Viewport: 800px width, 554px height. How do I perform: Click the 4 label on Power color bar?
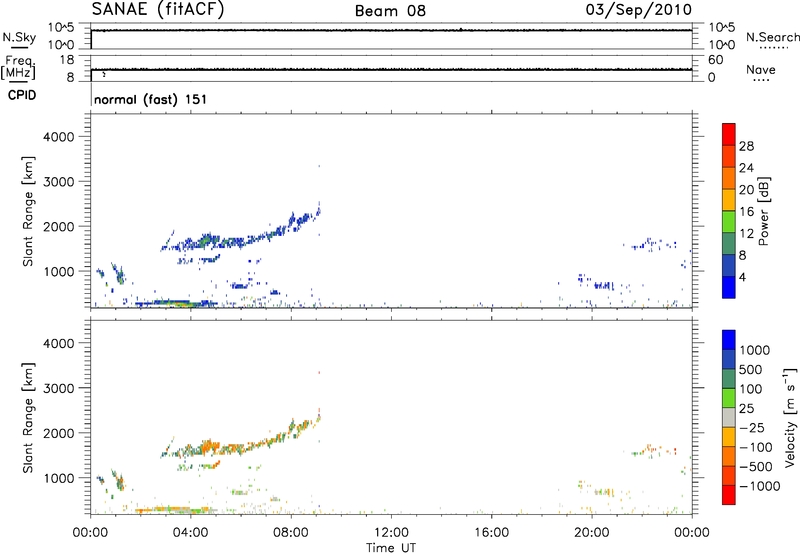[x=742, y=277]
